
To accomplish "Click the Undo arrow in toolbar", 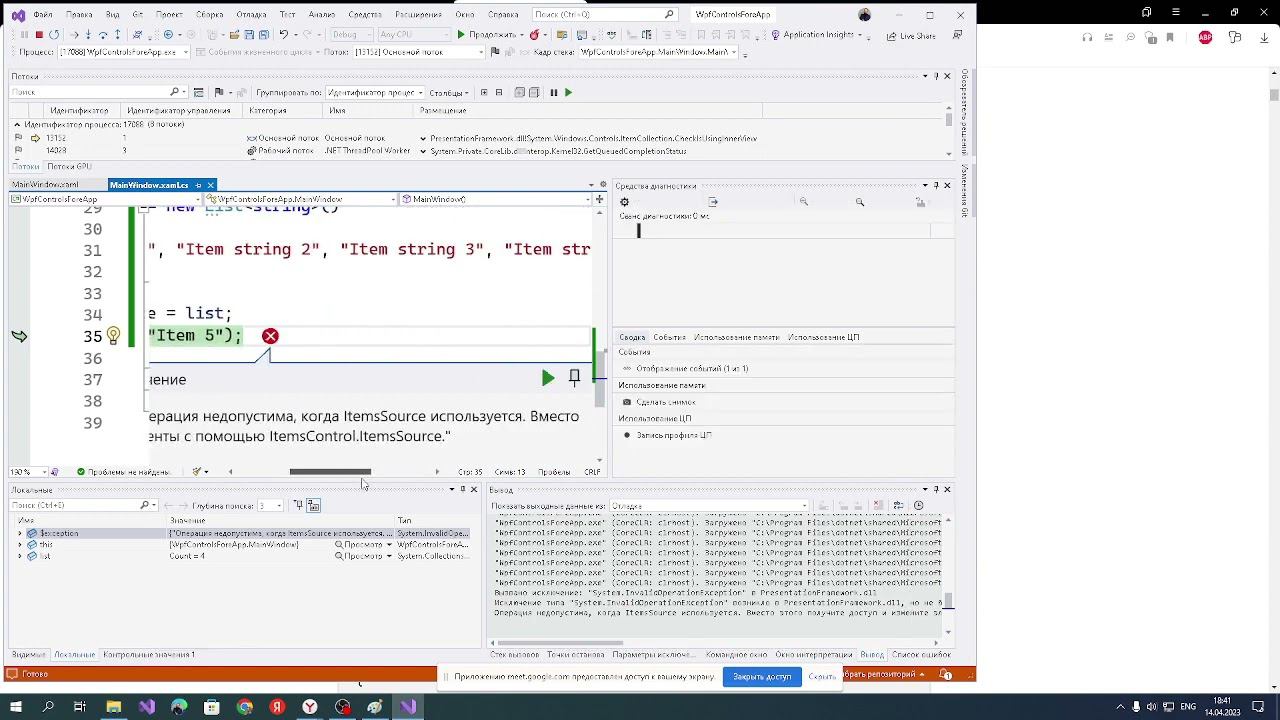I will [283, 35].
